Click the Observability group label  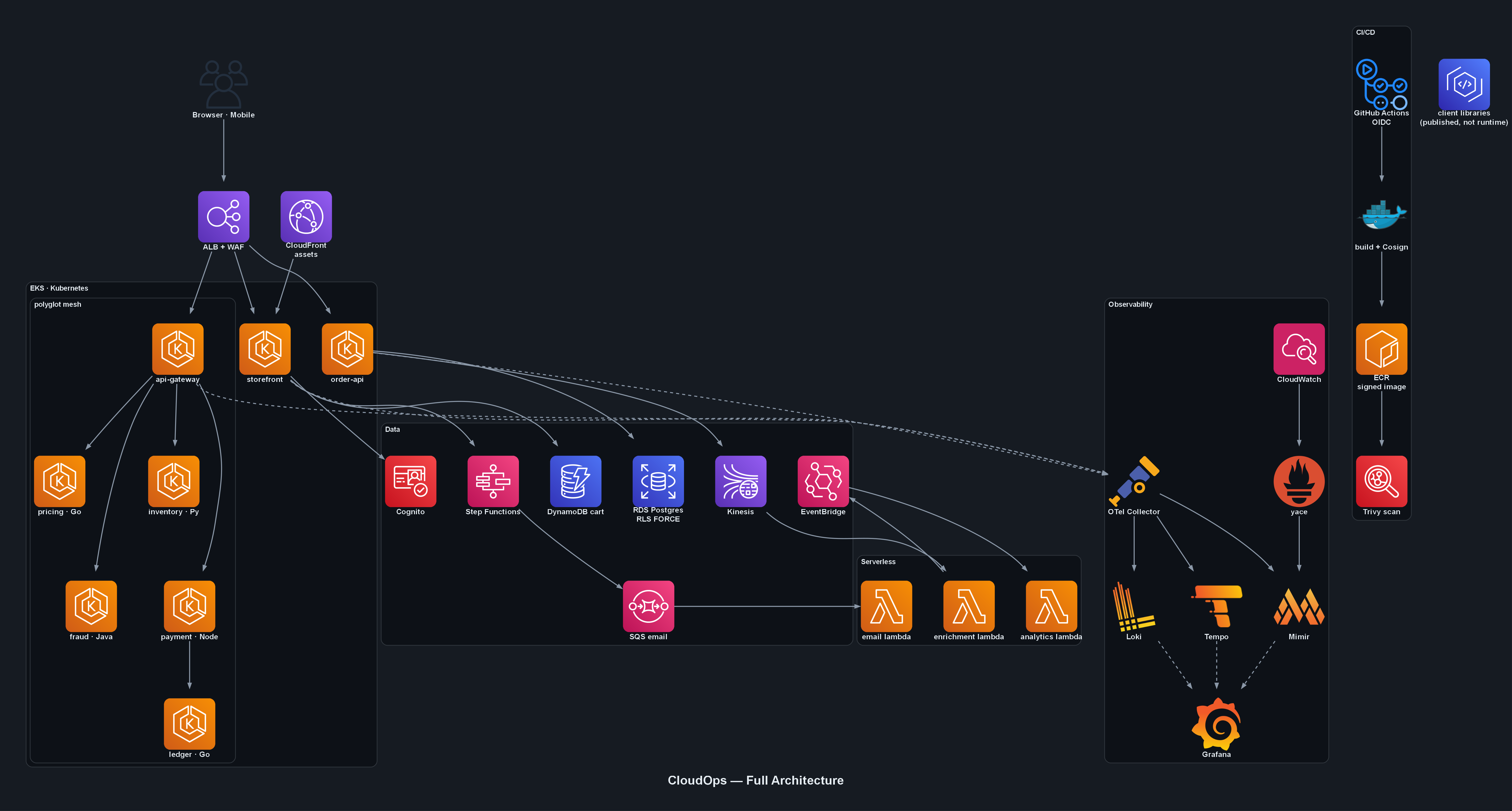pos(1130,304)
